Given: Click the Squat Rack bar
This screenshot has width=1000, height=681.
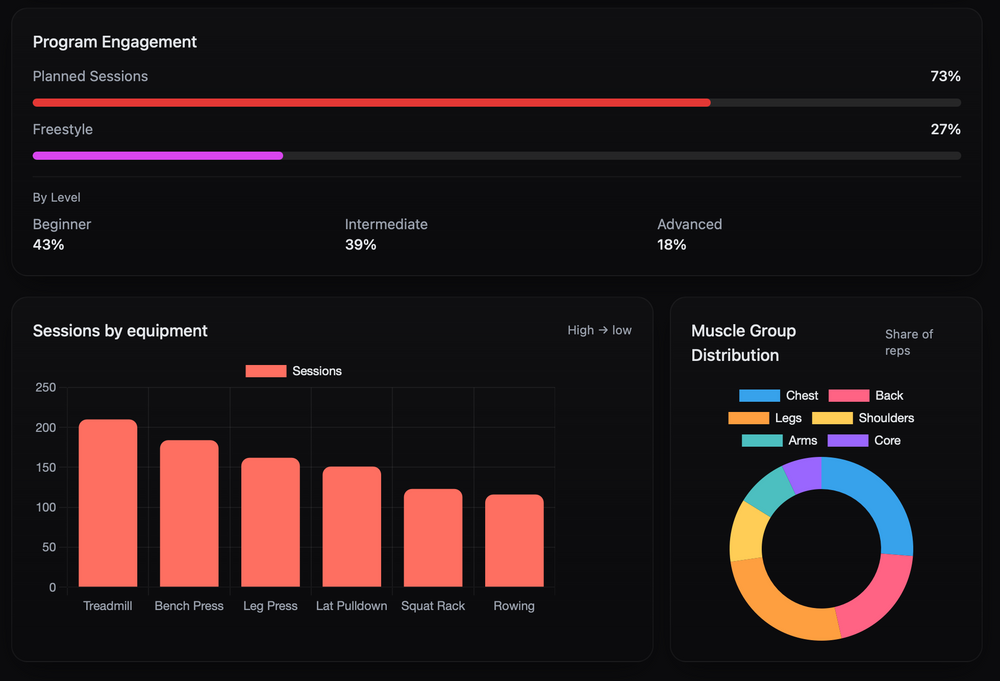Looking at the screenshot, I should (433, 538).
